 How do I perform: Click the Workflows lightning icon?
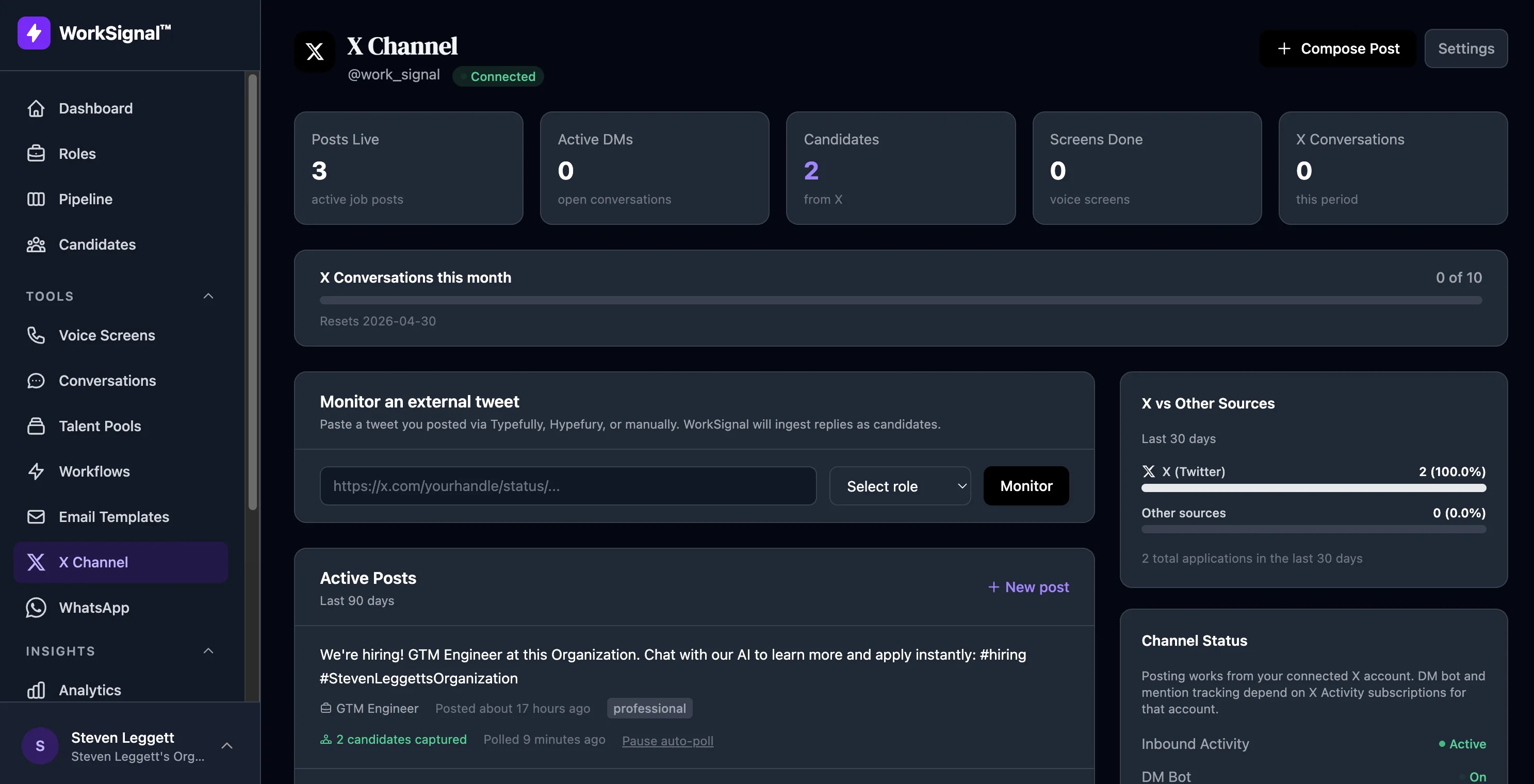pos(36,471)
